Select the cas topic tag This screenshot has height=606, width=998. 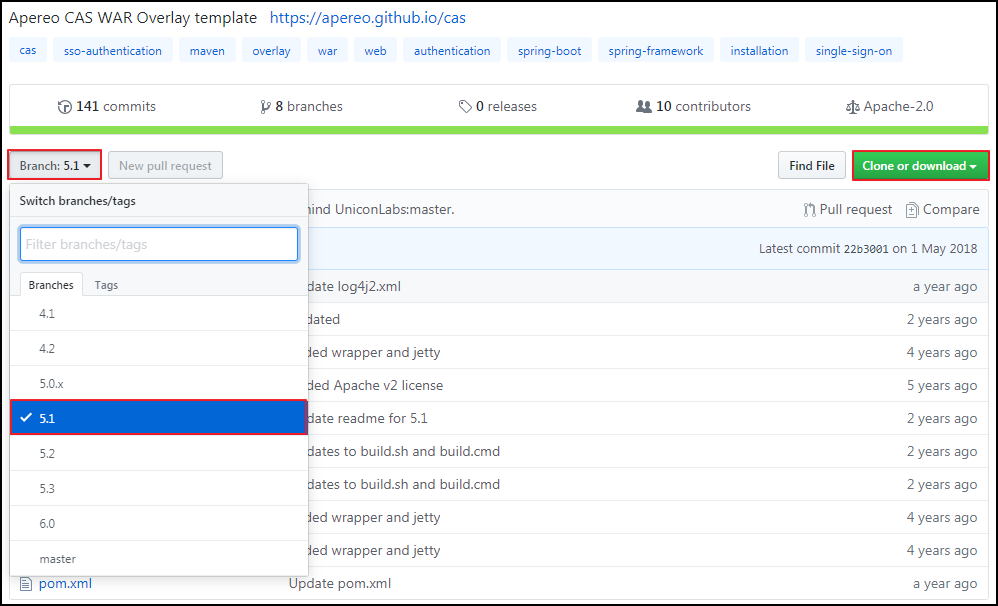click(x=28, y=50)
